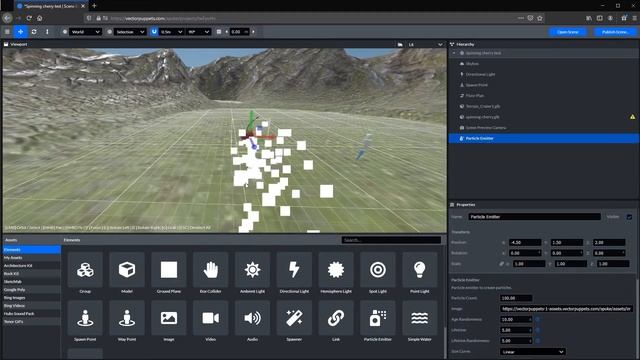Click the Position X value field
Screen dimensions: 640x360
click(x=525, y=242)
